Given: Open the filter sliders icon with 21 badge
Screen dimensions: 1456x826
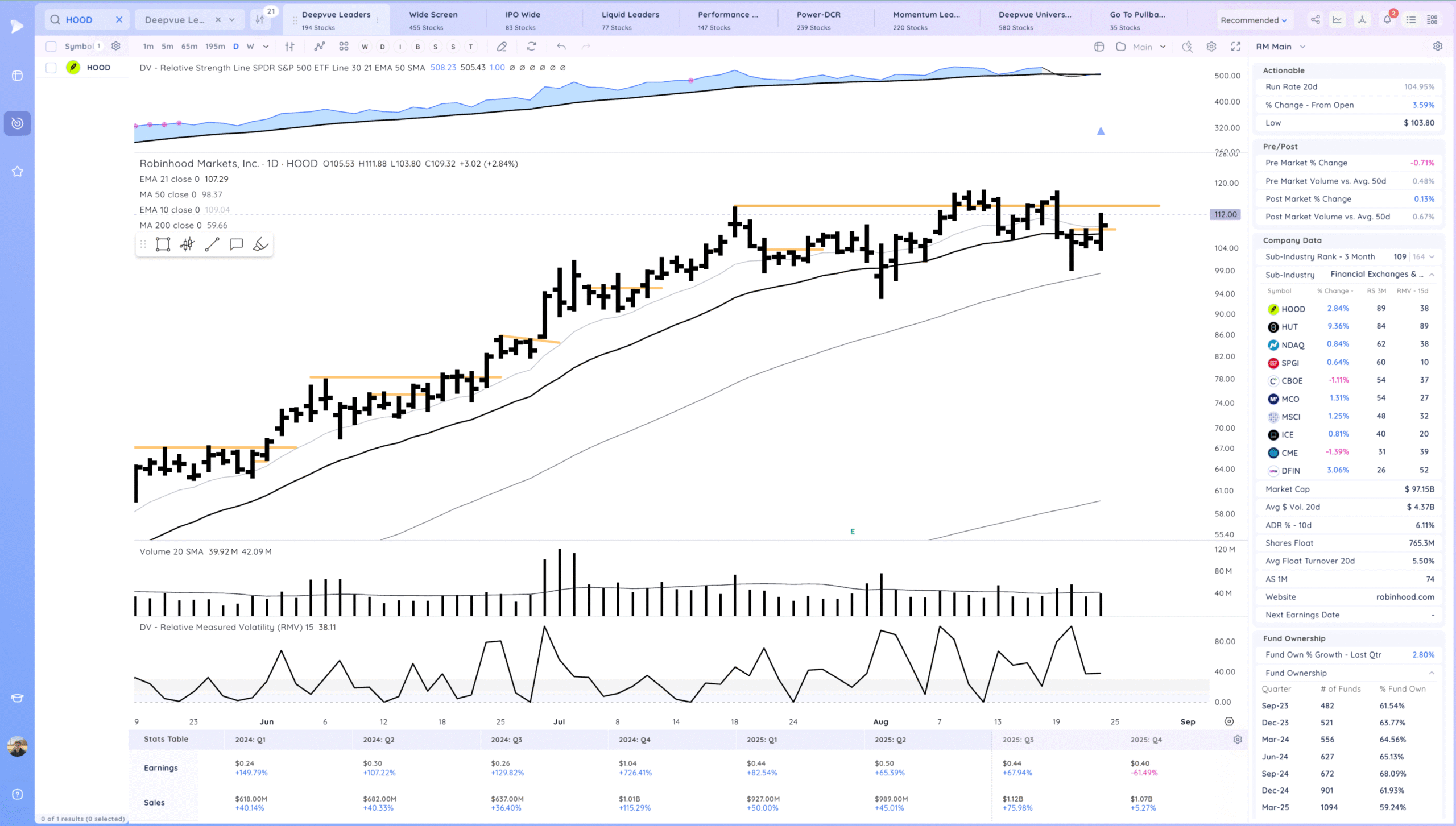Looking at the screenshot, I should pyautogui.click(x=260, y=19).
